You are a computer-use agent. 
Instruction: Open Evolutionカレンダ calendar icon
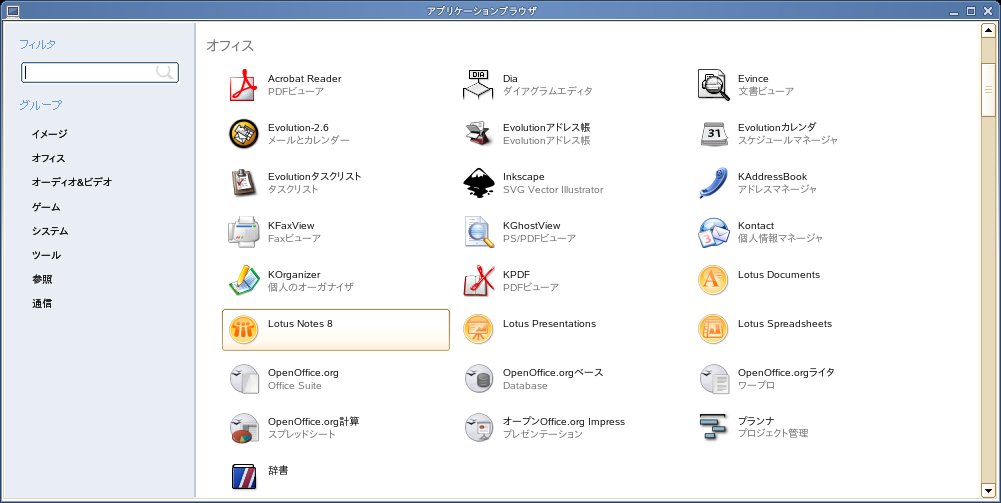713,134
